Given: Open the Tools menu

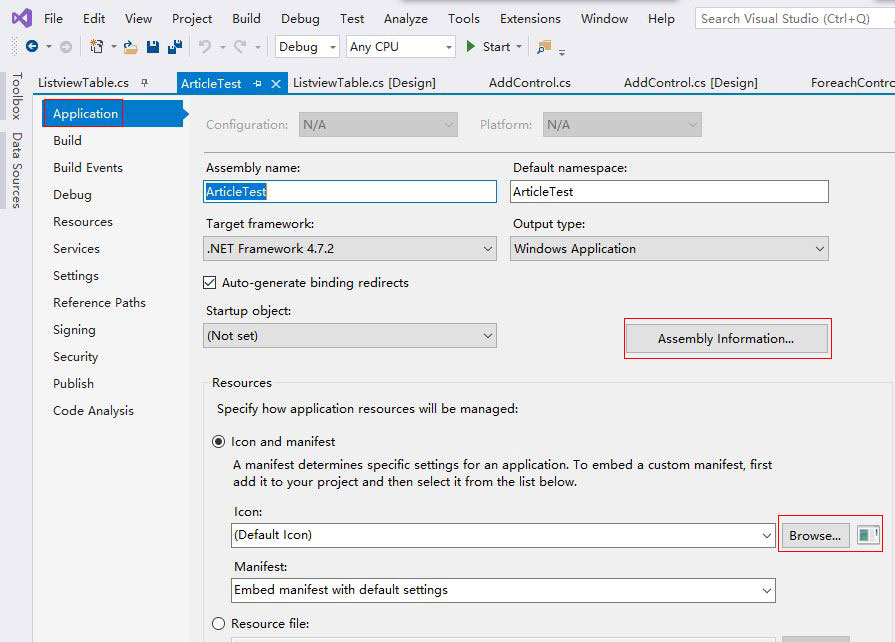Looking at the screenshot, I should 463,19.
